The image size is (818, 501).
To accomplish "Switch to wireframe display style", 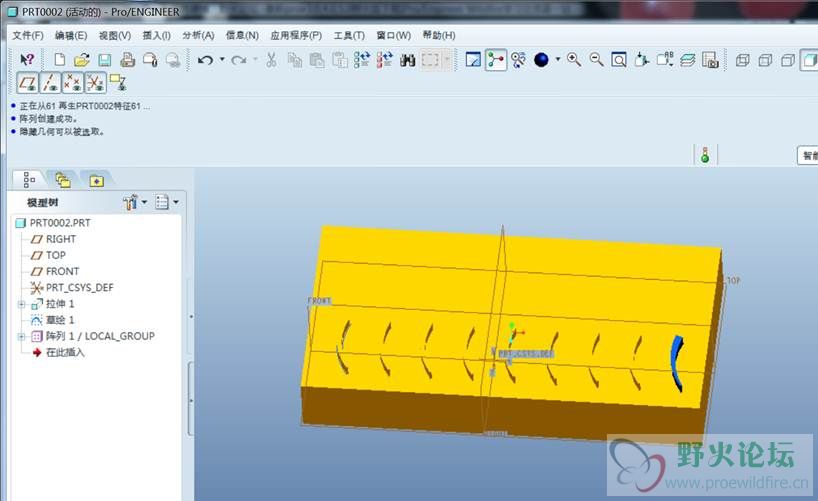I will coord(742,61).
